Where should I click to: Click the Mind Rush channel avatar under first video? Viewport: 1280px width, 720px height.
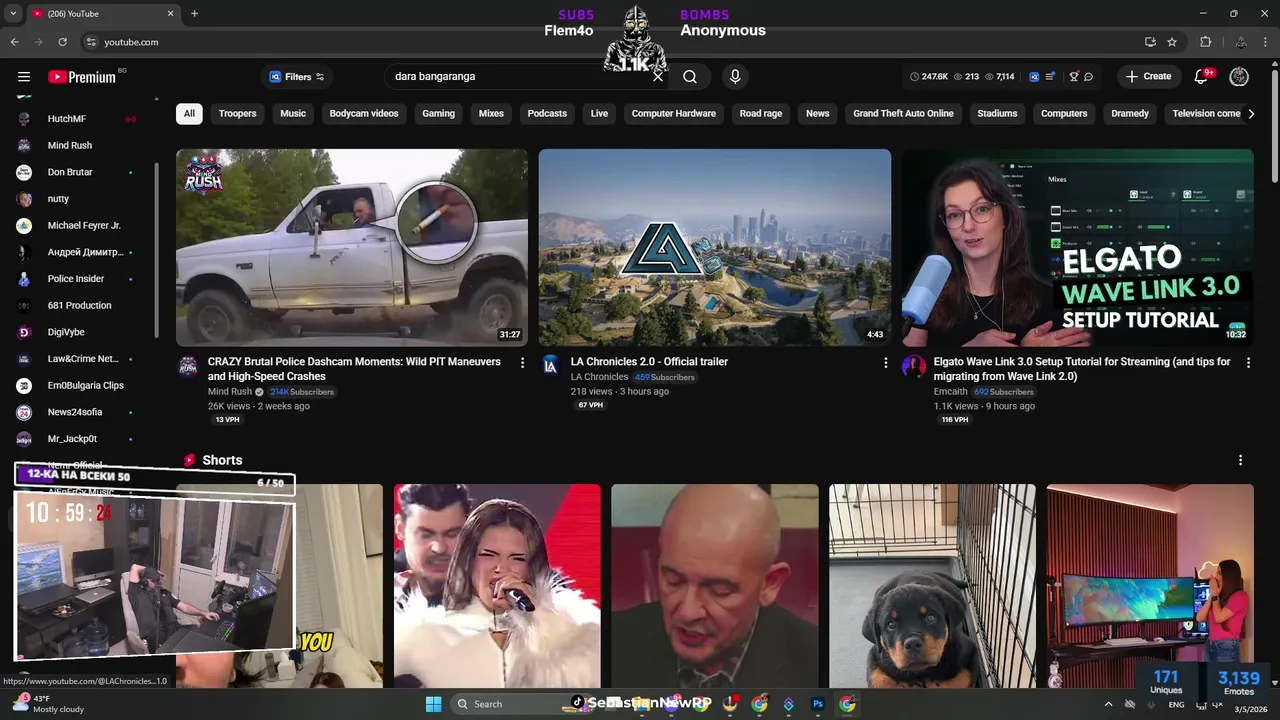(188, 366)
